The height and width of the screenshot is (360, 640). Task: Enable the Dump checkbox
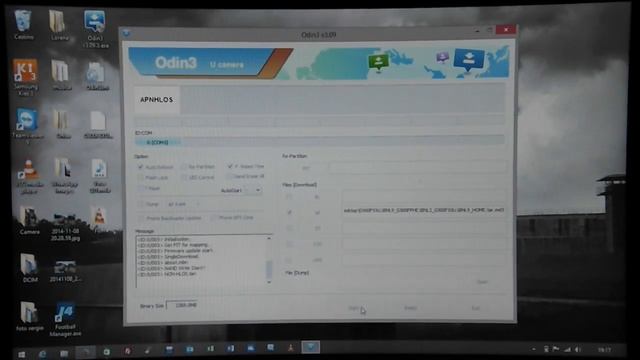140,204
